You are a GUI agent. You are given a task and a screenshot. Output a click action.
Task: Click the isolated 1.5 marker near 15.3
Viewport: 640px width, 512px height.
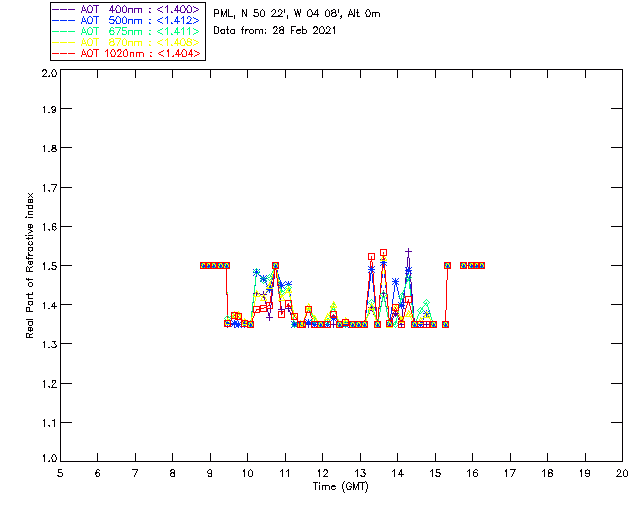click(x=447, y=265)
